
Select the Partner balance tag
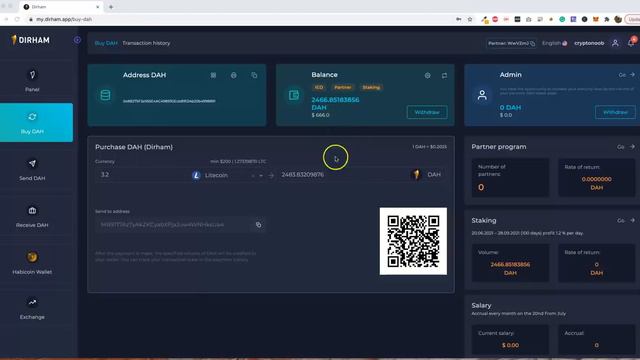(x=342, y=87)
